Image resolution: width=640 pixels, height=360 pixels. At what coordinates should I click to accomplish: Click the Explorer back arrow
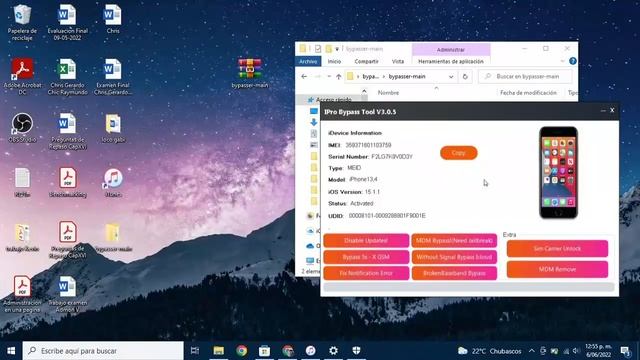(304, 76)
